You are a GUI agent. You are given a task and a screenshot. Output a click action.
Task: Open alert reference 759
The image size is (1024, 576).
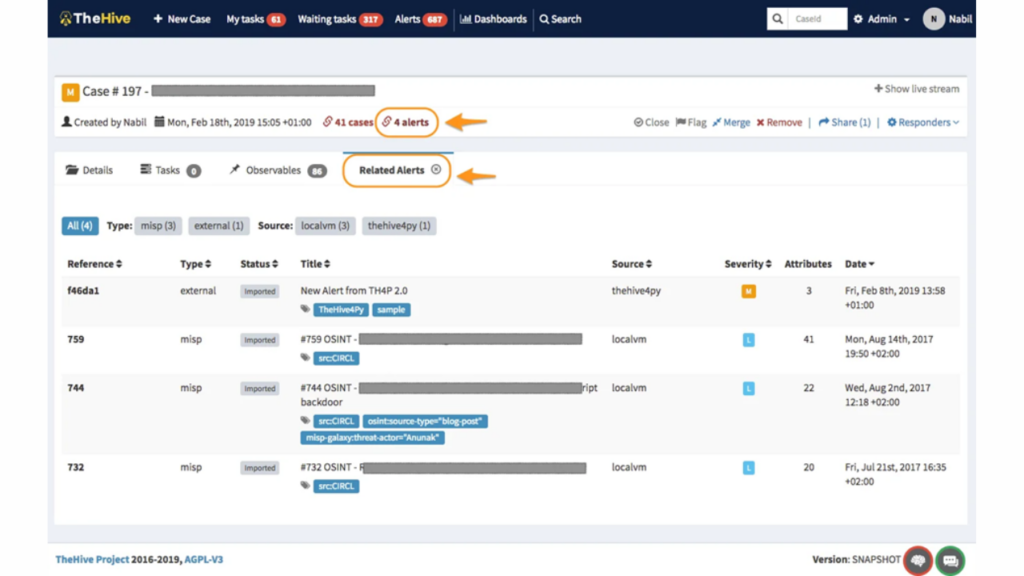pyautogui.click(x=76, y=339)
